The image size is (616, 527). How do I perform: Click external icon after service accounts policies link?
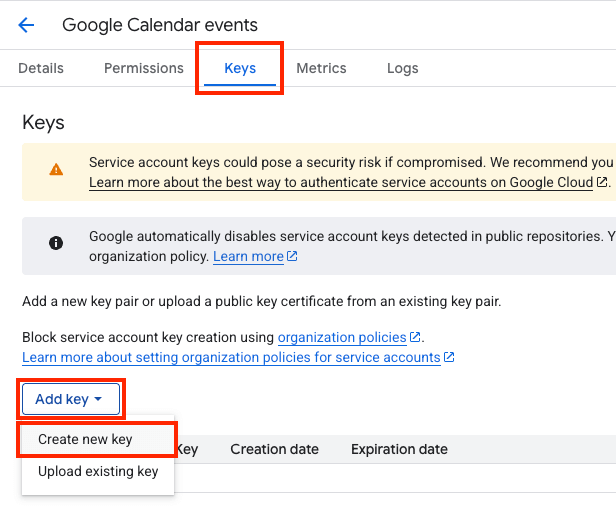449,357
